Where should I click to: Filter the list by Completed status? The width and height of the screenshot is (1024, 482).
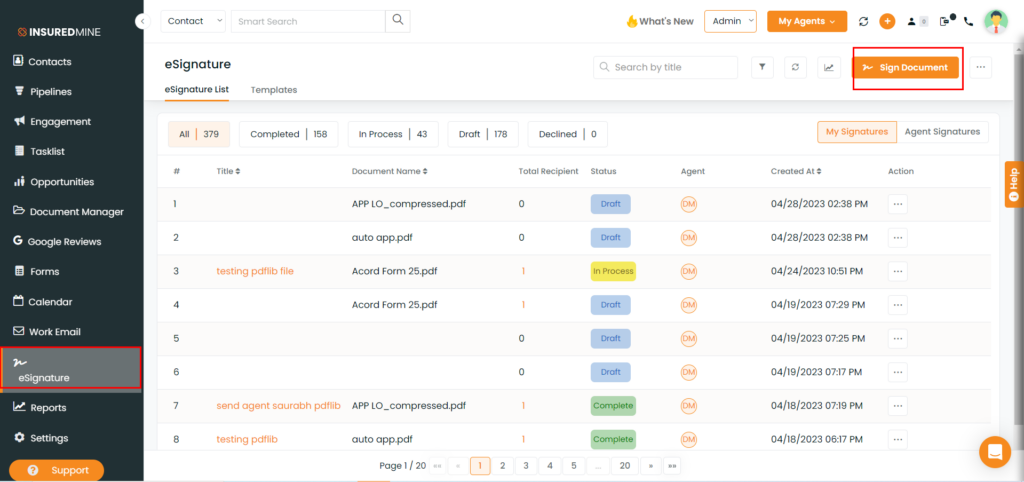pos(289,134)
